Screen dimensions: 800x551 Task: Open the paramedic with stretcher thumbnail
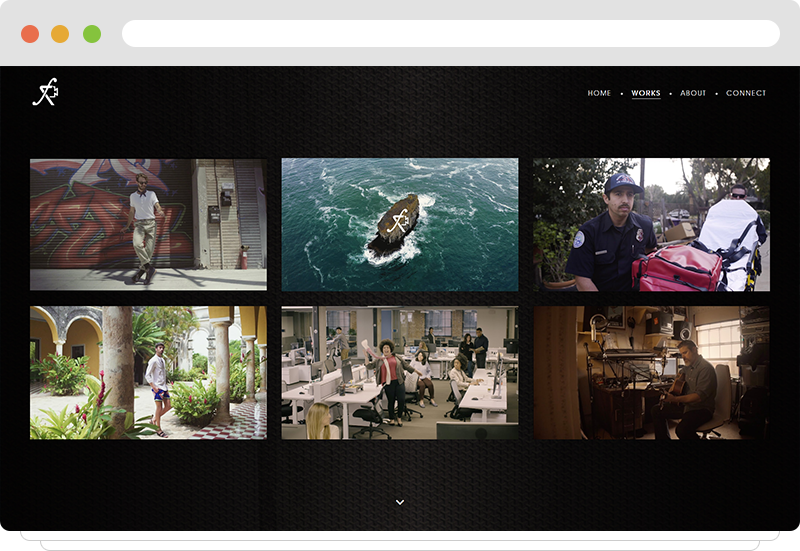[652, 224]
